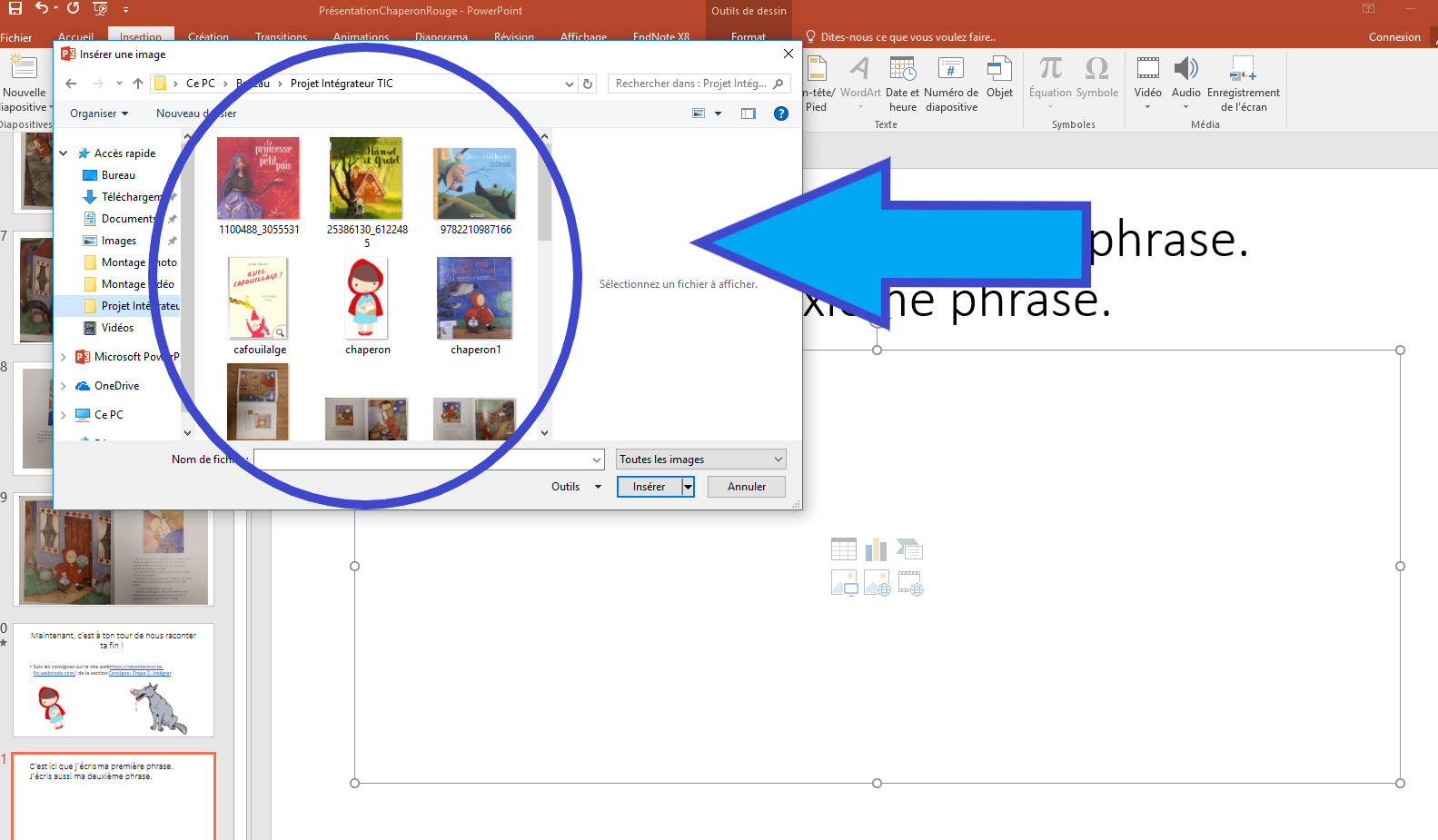Screen dimensions: 1438x840
Task: Select the chaperon image file
Action: (x=367, y=306)
